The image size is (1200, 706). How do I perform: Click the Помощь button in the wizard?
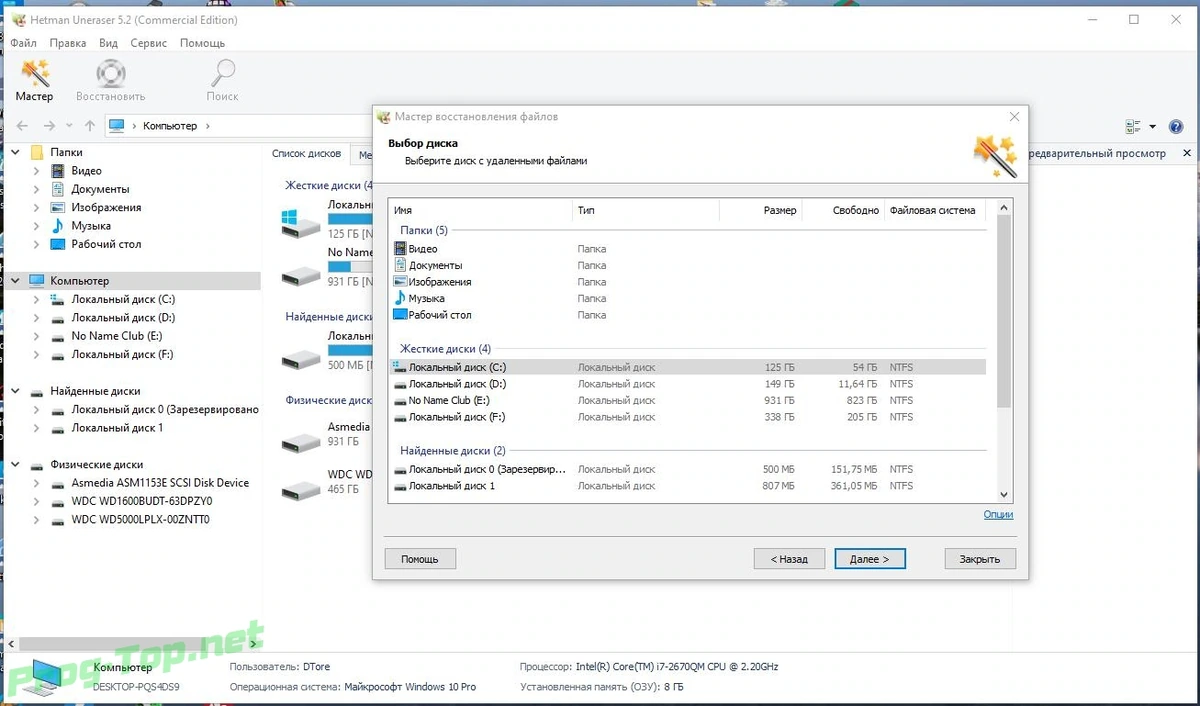click(x=420, y=559)
